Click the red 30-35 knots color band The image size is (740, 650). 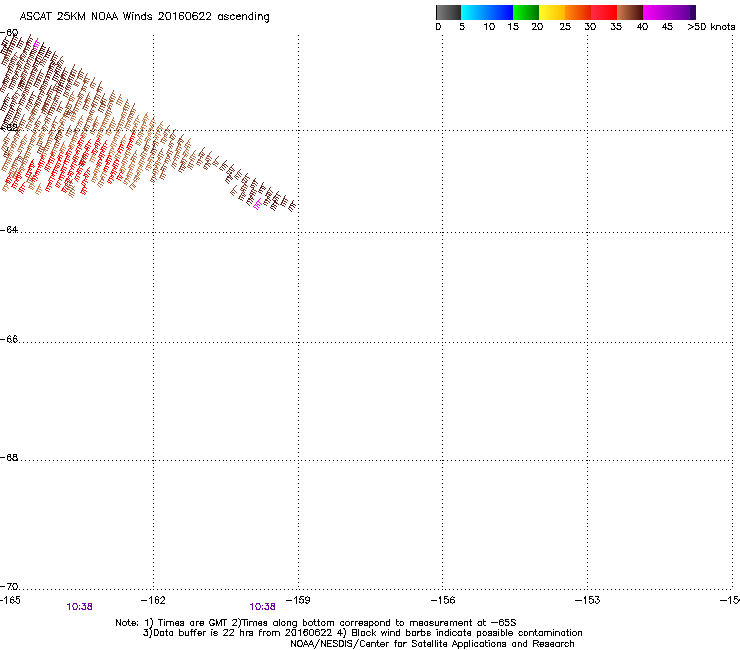(x=604, y=12)
